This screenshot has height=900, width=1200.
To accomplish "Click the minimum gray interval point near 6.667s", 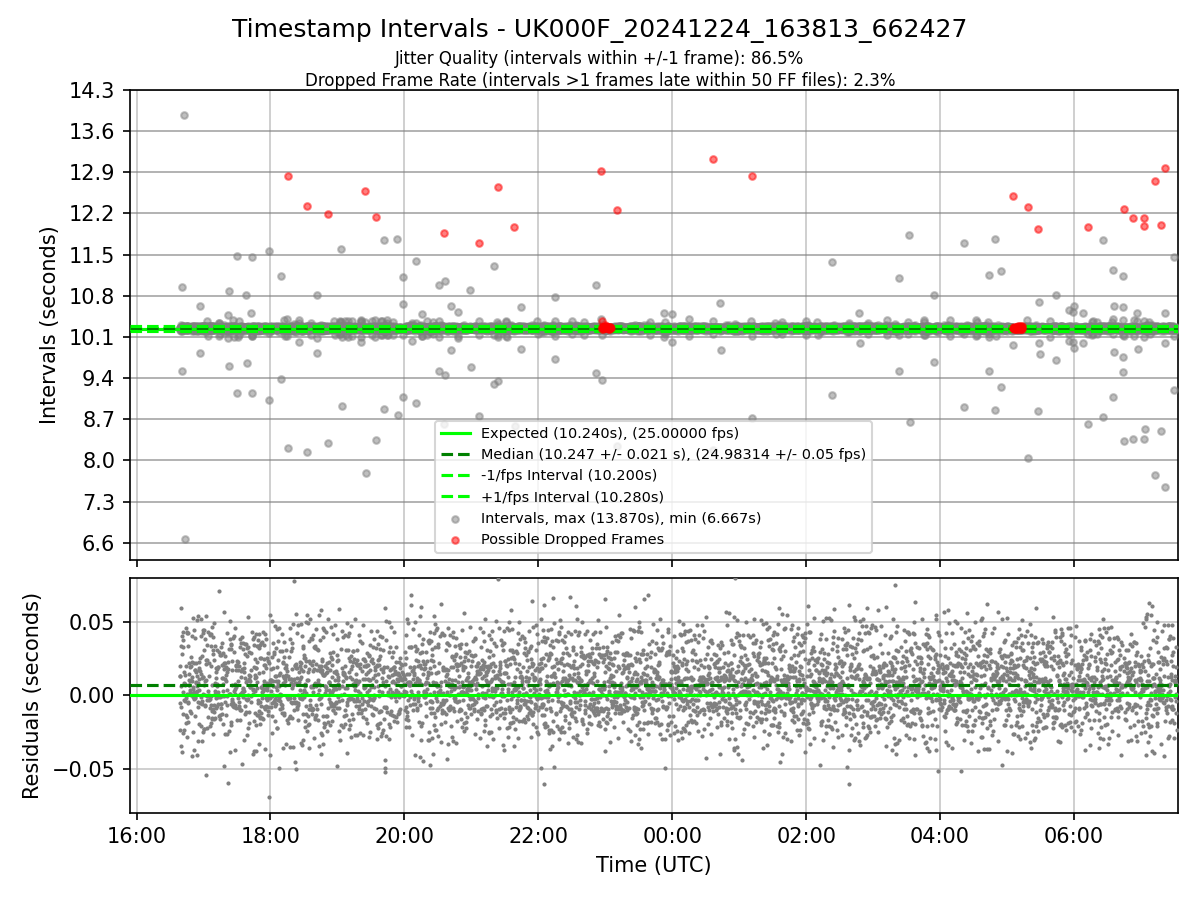I will [x=185, y=539].
